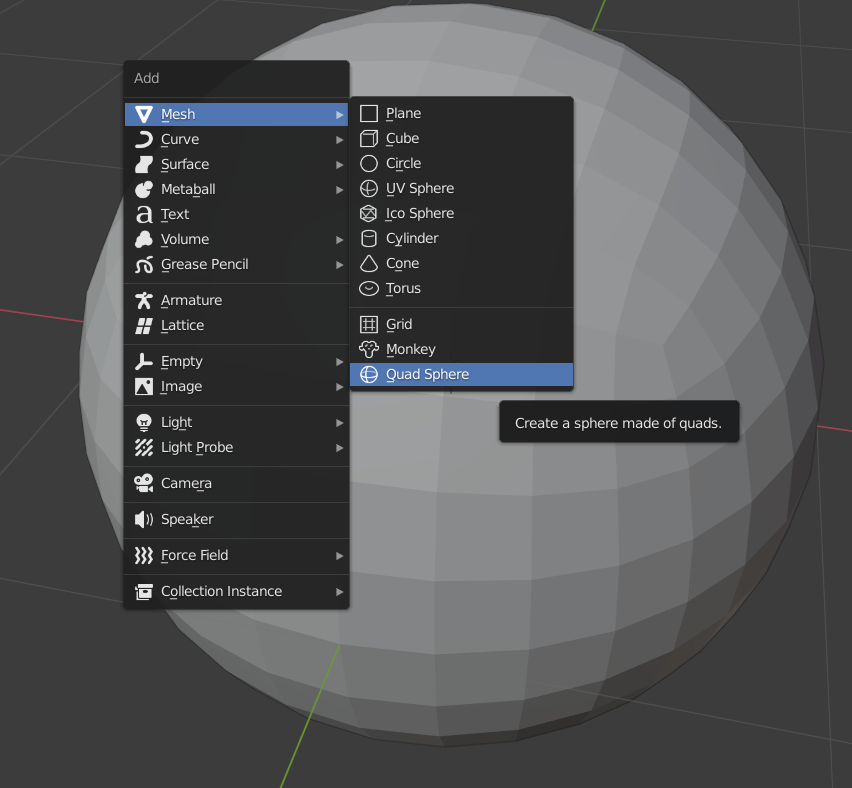
Task: Click the Grease Pencil icon
Action: (143, 265)
